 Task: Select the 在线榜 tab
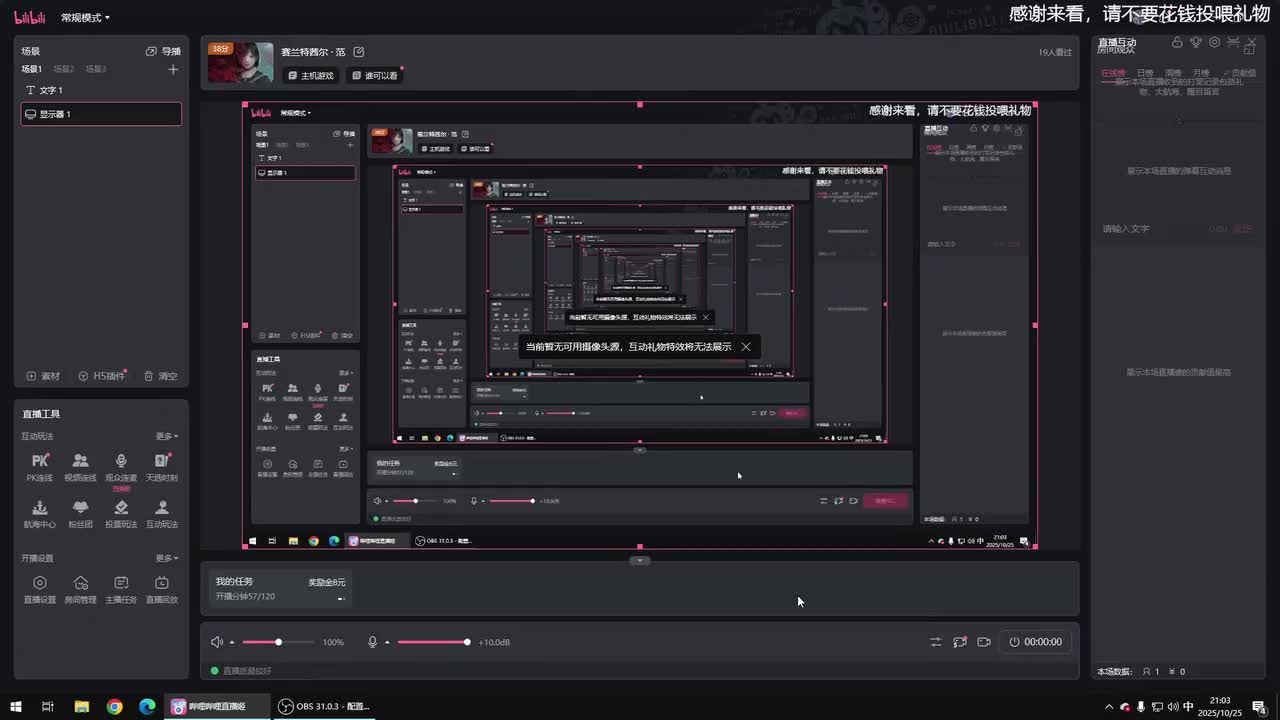[1113, 73]
